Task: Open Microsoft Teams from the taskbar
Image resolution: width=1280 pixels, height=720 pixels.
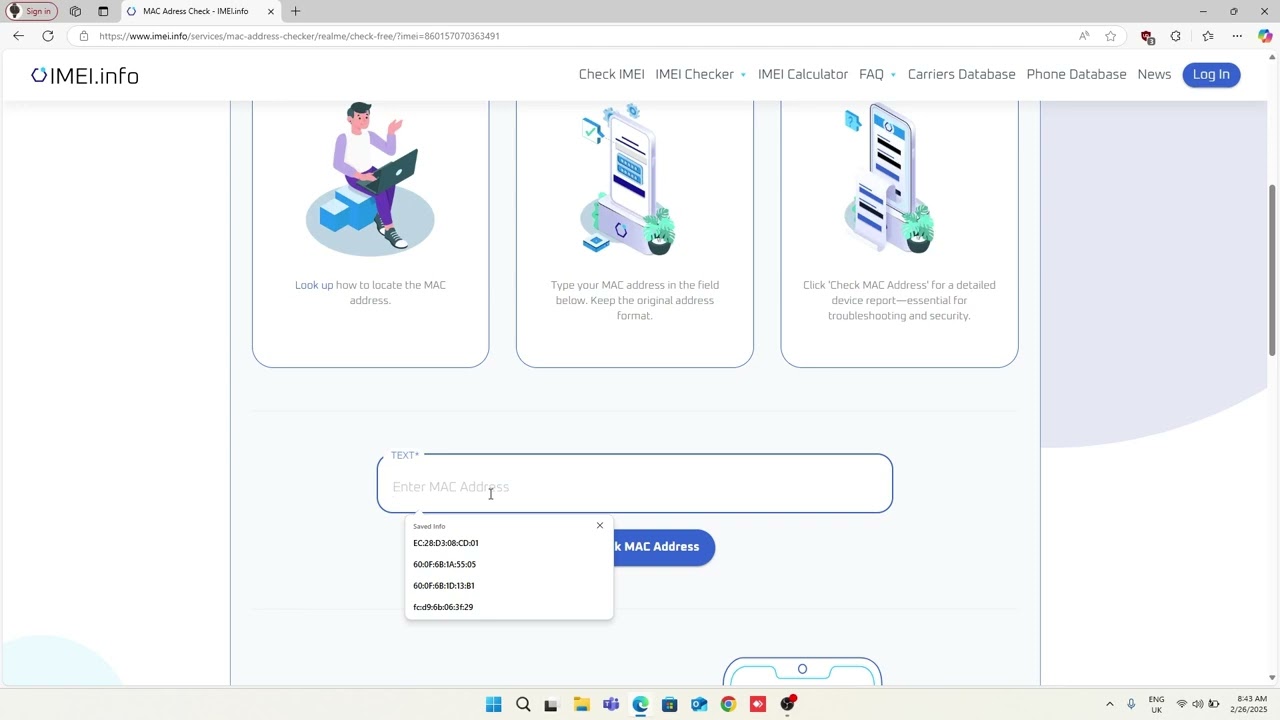Action: pyautogui.click(x=611, y=704)
